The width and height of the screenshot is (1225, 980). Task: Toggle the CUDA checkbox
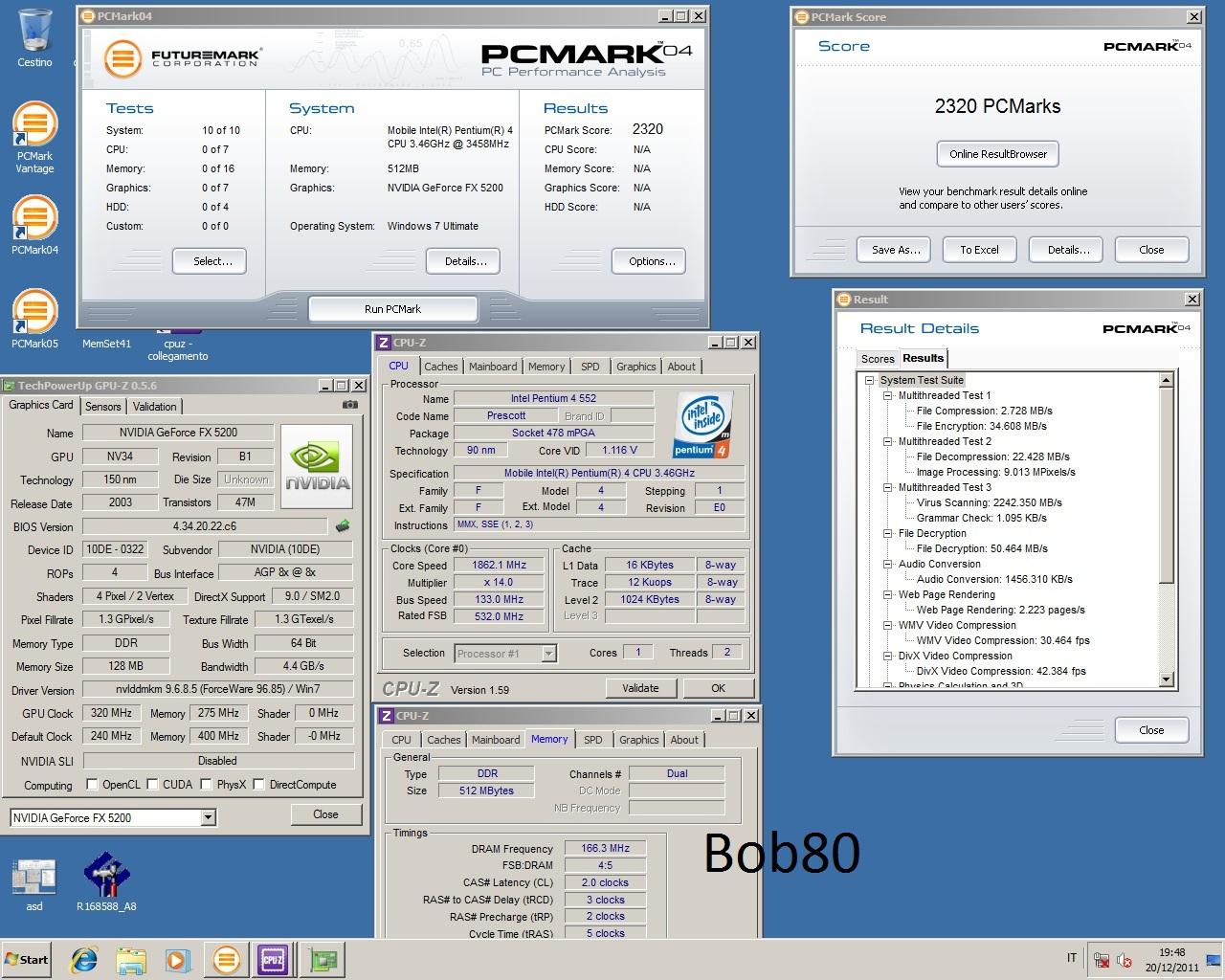152,785
